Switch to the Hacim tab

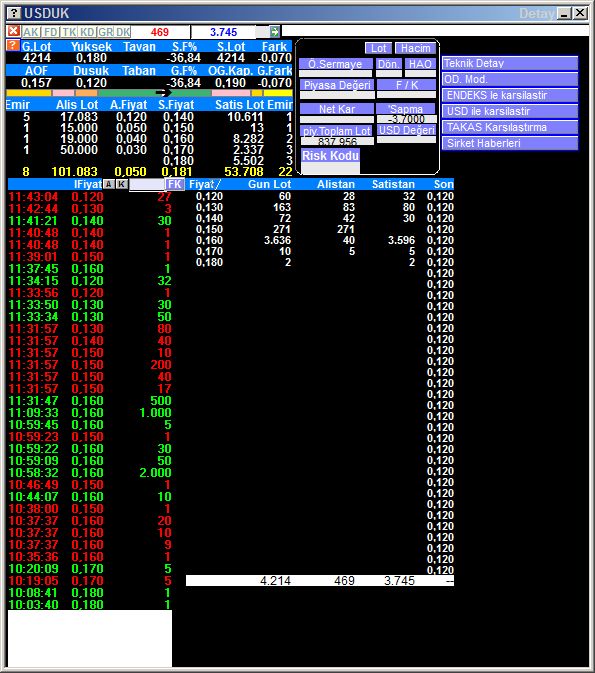[416, 48]
